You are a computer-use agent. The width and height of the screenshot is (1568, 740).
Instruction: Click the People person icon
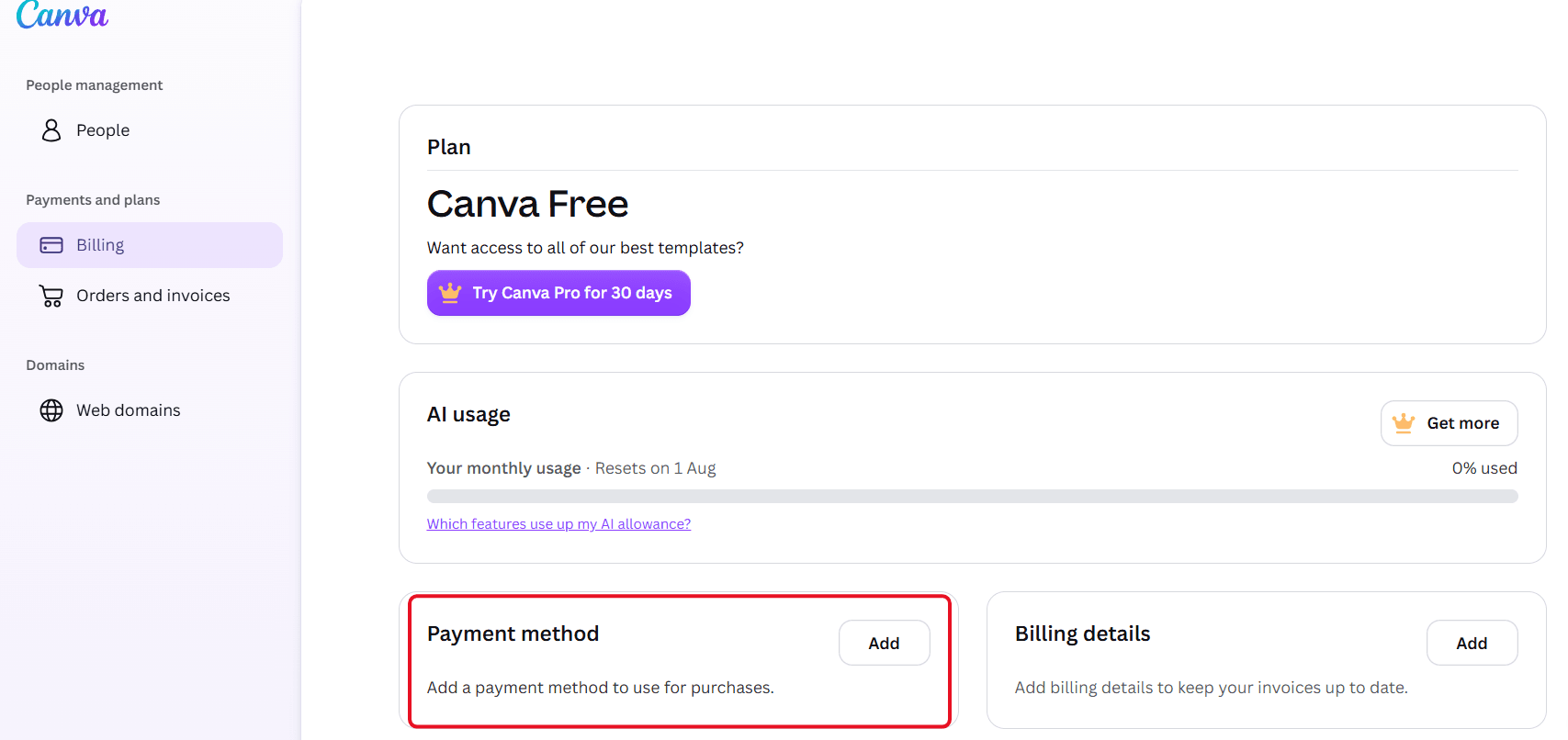[x=51, y=130]
